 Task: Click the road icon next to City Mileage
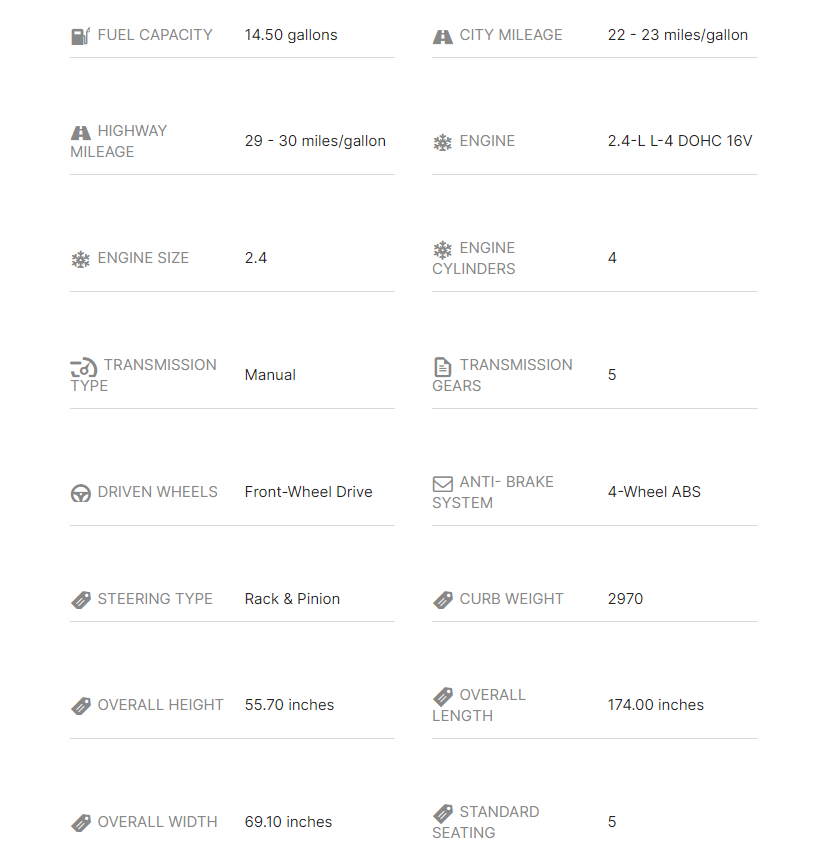[443, 36]
